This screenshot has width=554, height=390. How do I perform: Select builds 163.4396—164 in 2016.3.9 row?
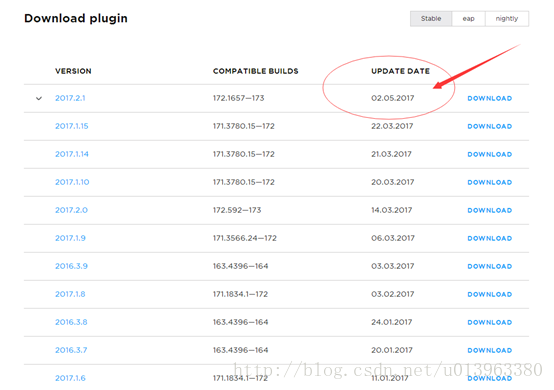tap(240, 266)
